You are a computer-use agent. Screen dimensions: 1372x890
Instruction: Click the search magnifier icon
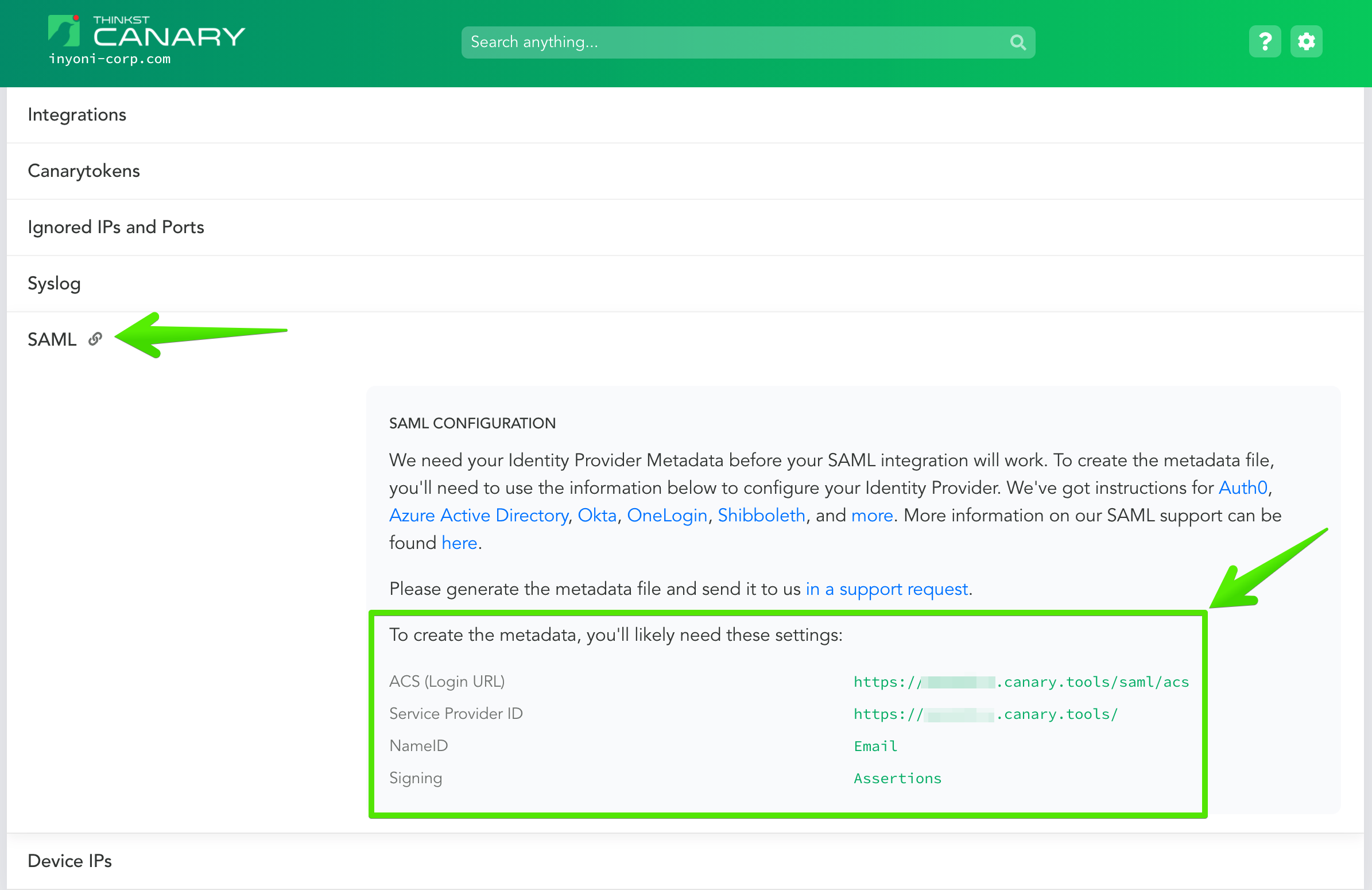point(1018,42)
